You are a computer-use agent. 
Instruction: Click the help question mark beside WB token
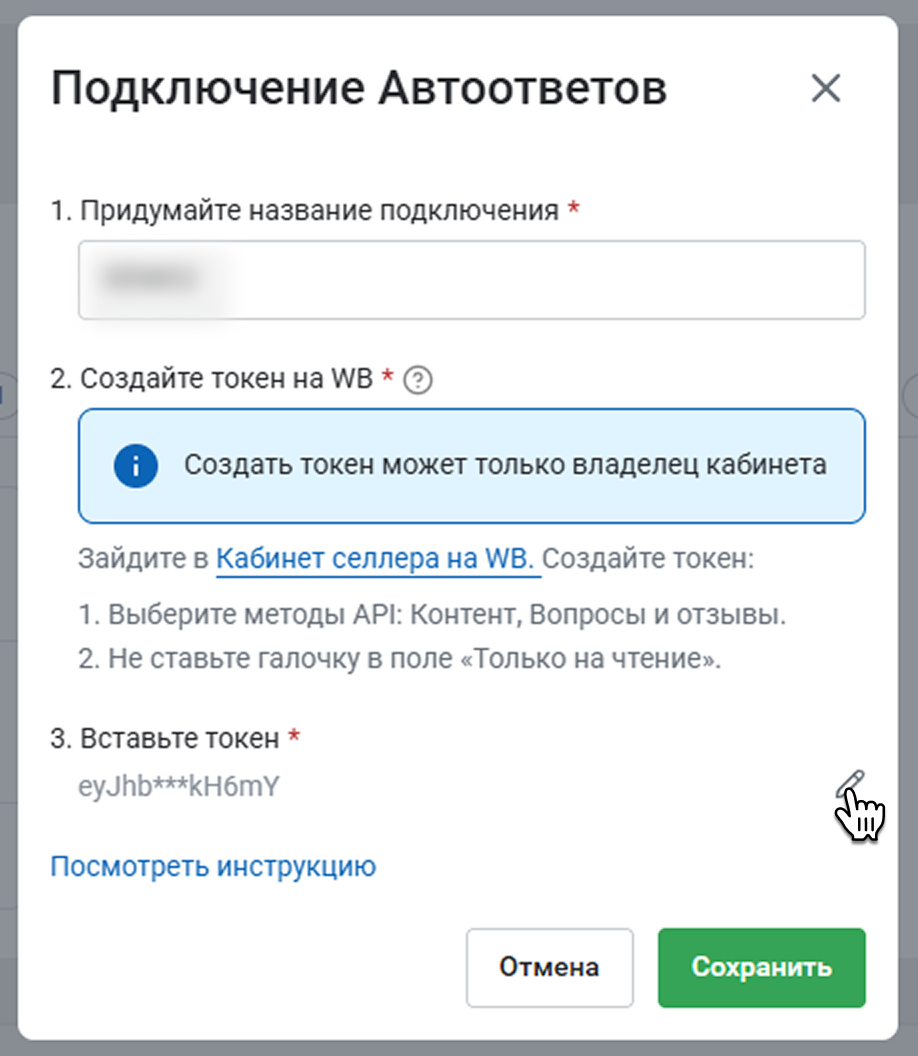click(418, 380)
